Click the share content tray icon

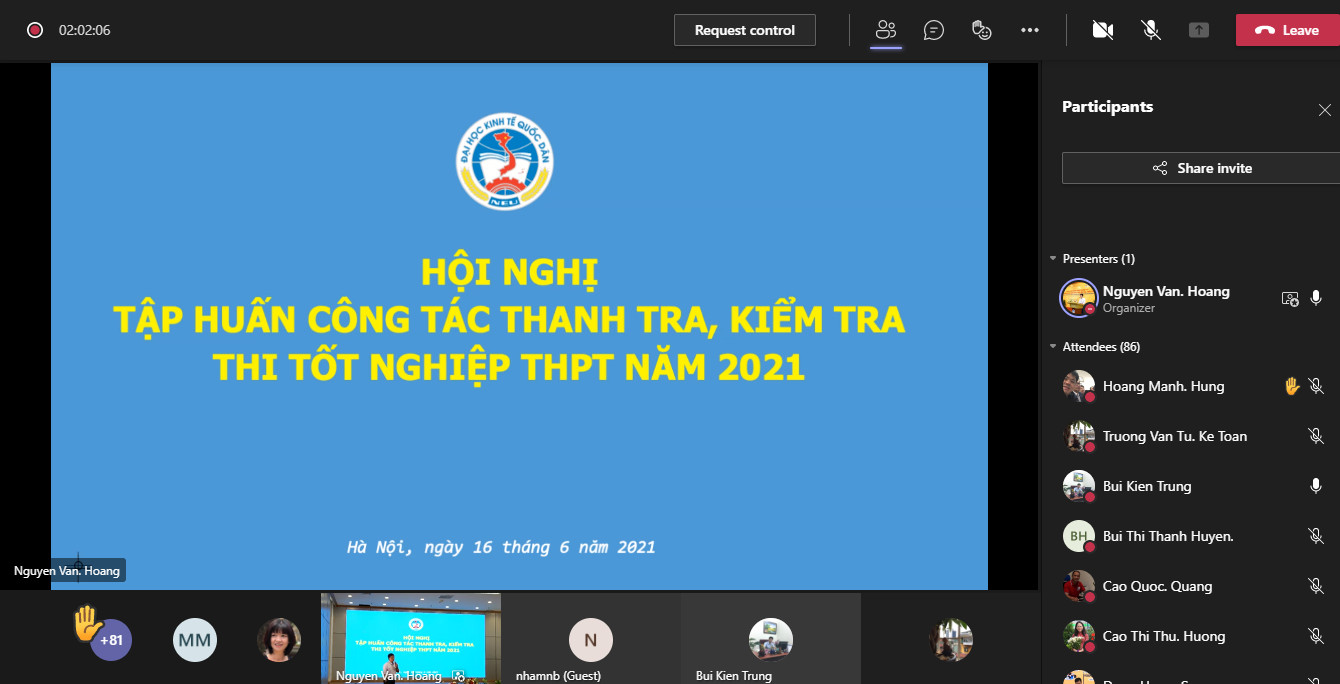(1199, 30)
